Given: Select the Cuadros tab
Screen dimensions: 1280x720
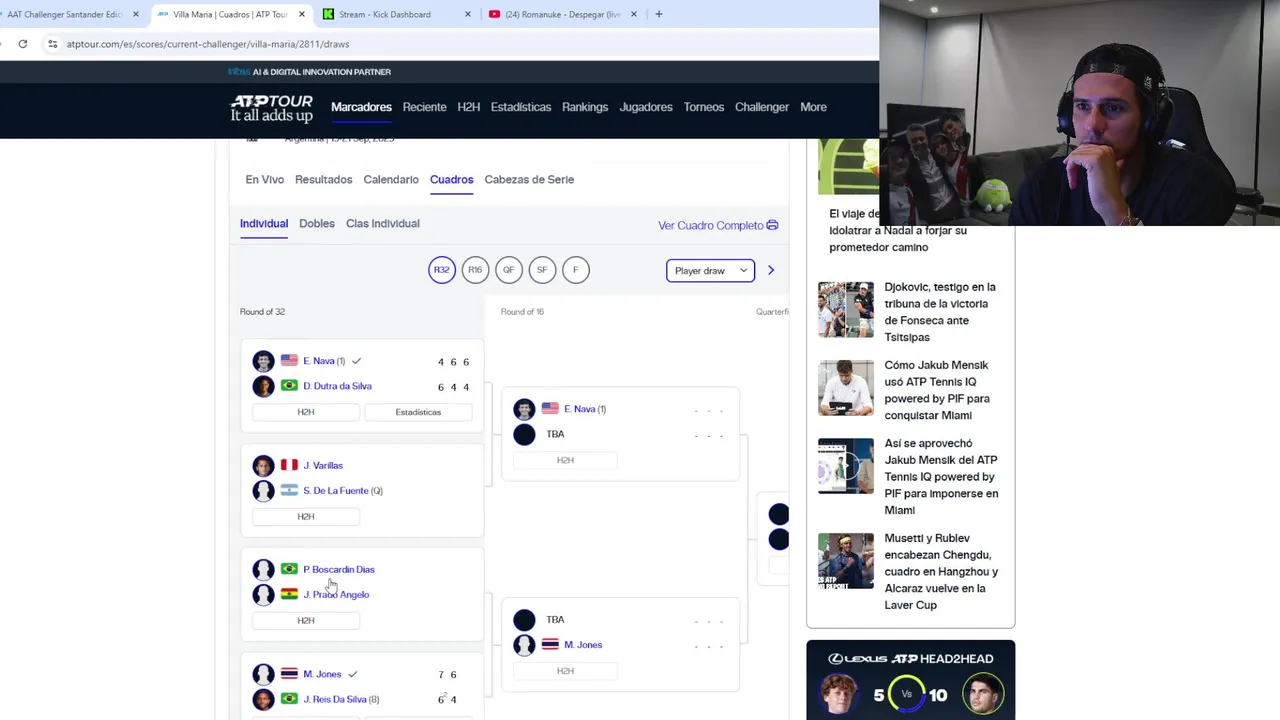Looking at the screenshot, I should (451, 179).
